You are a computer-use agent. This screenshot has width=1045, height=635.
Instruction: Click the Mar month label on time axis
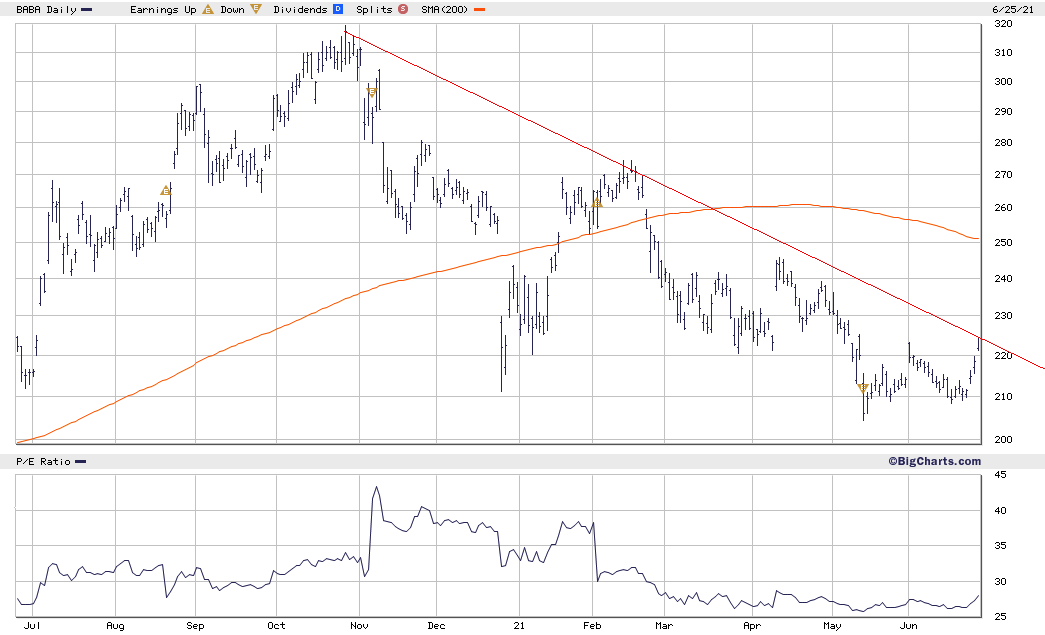tap(664, 626)
